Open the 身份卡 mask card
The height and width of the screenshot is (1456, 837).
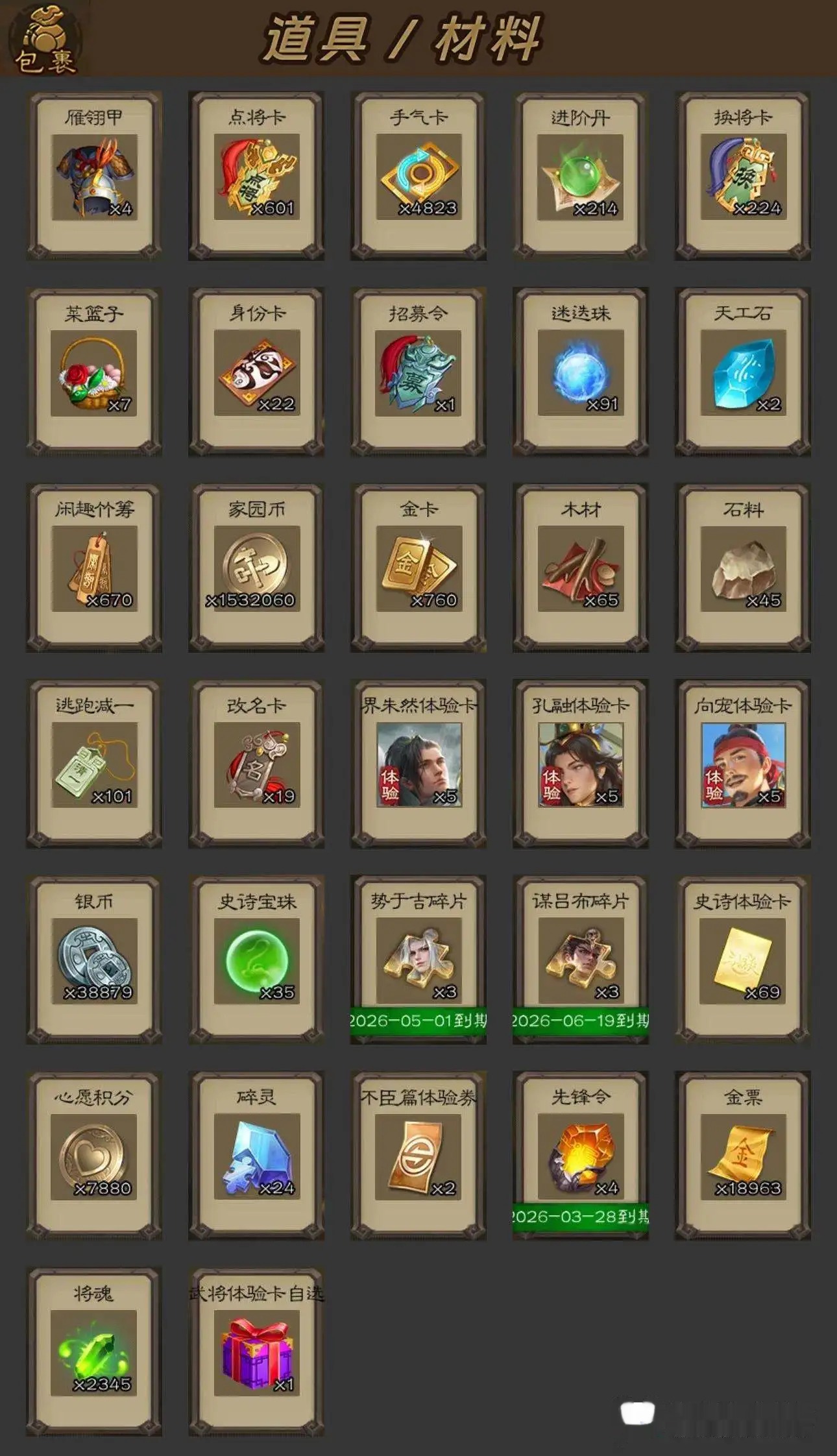[x=256, y=372]
